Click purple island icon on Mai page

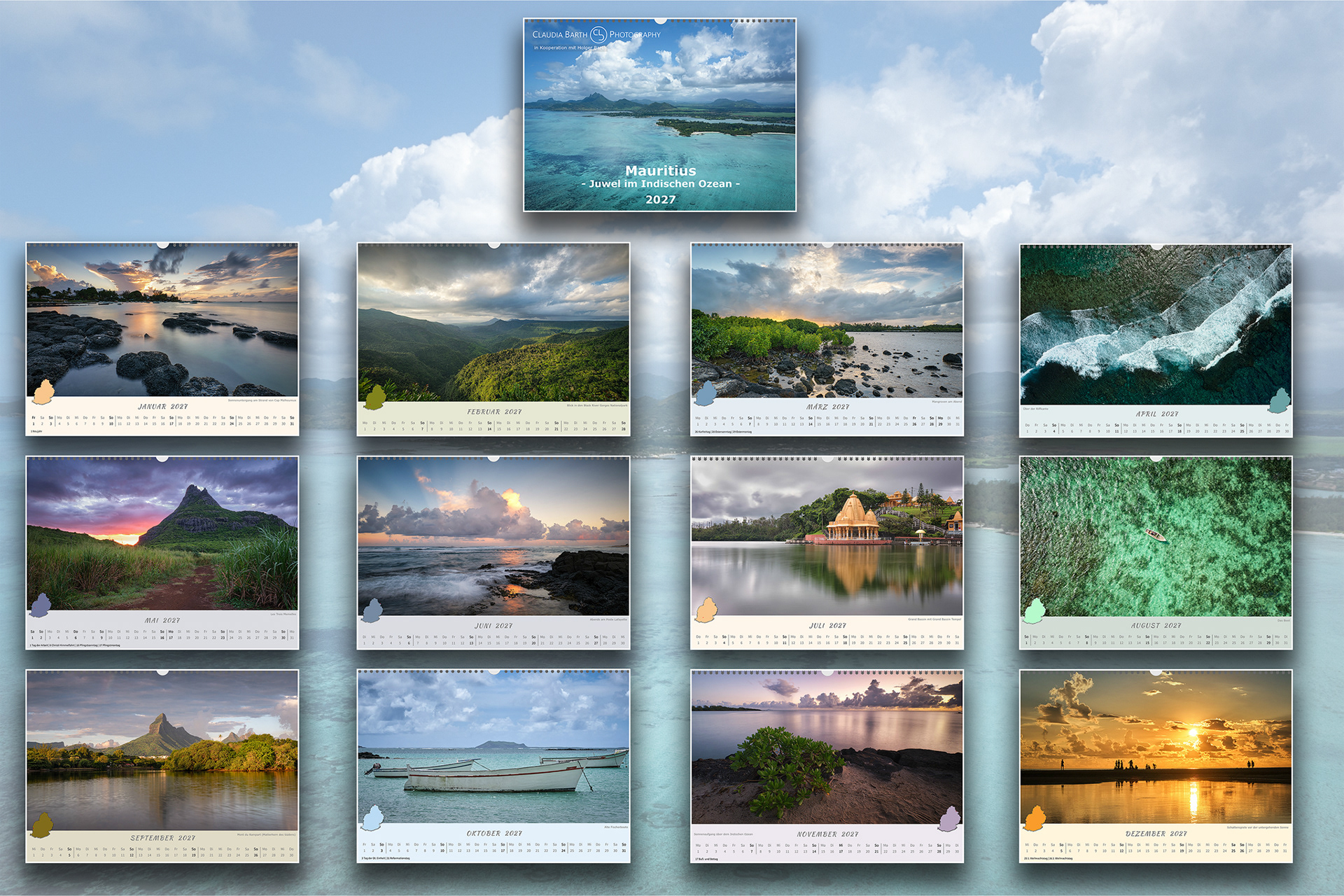point(41,606)
